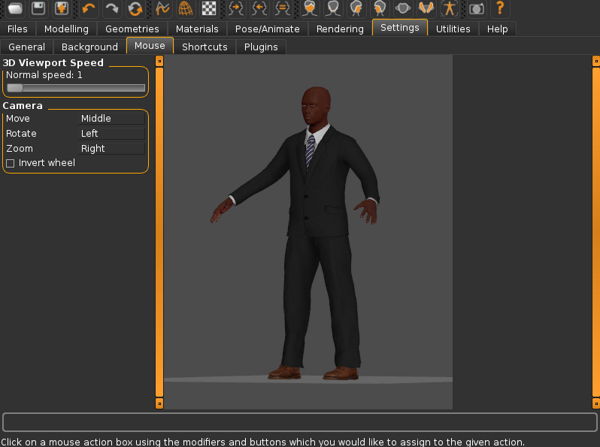The height and width of the screenshot is (447, 600).
Task: Toggle the smooth subdivision icon
Action: (x=162, y=9)
